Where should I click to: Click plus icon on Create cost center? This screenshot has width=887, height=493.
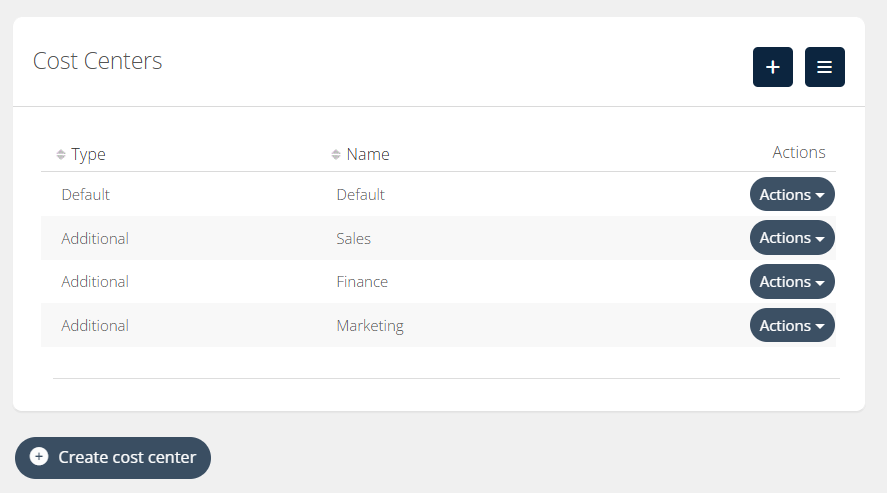[x=39, y=457]
